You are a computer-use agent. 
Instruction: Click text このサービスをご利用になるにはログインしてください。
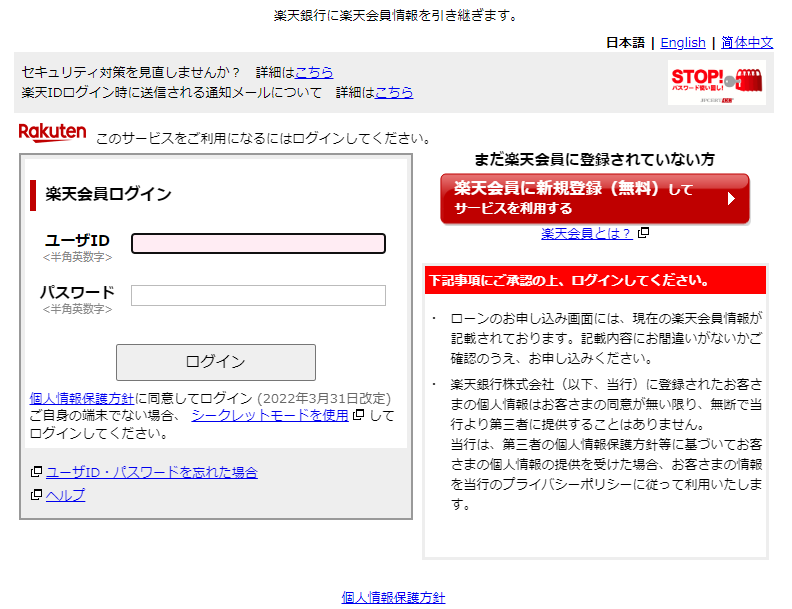click(263, 138)
